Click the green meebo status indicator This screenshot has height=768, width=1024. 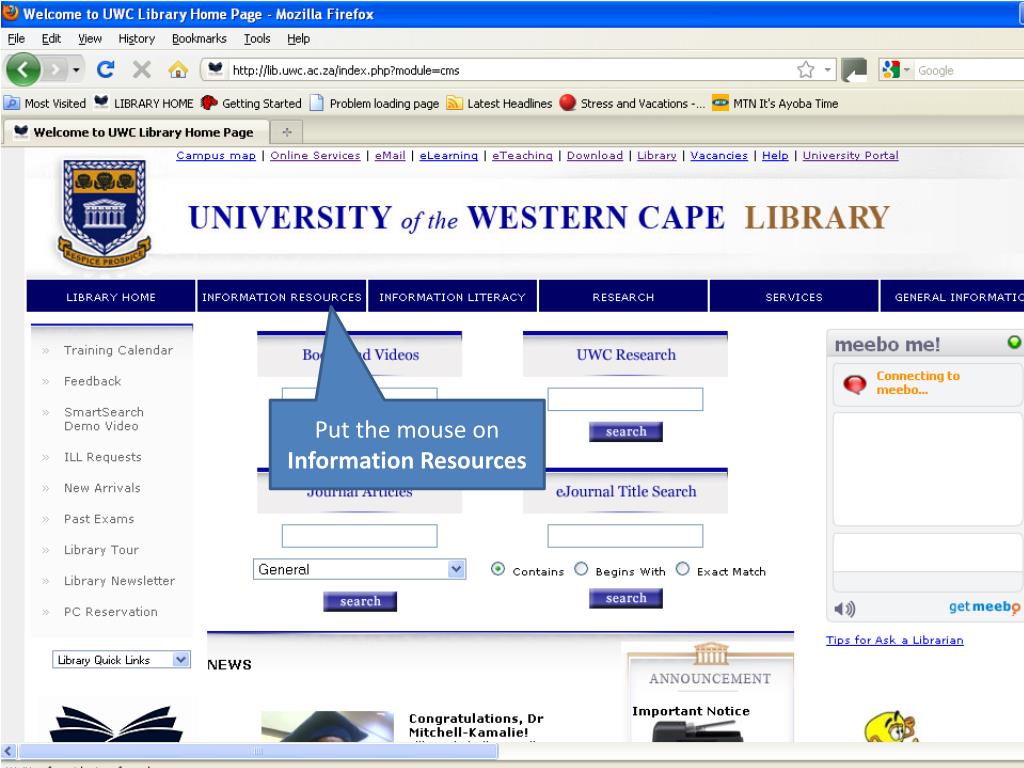click(1014, 342)
